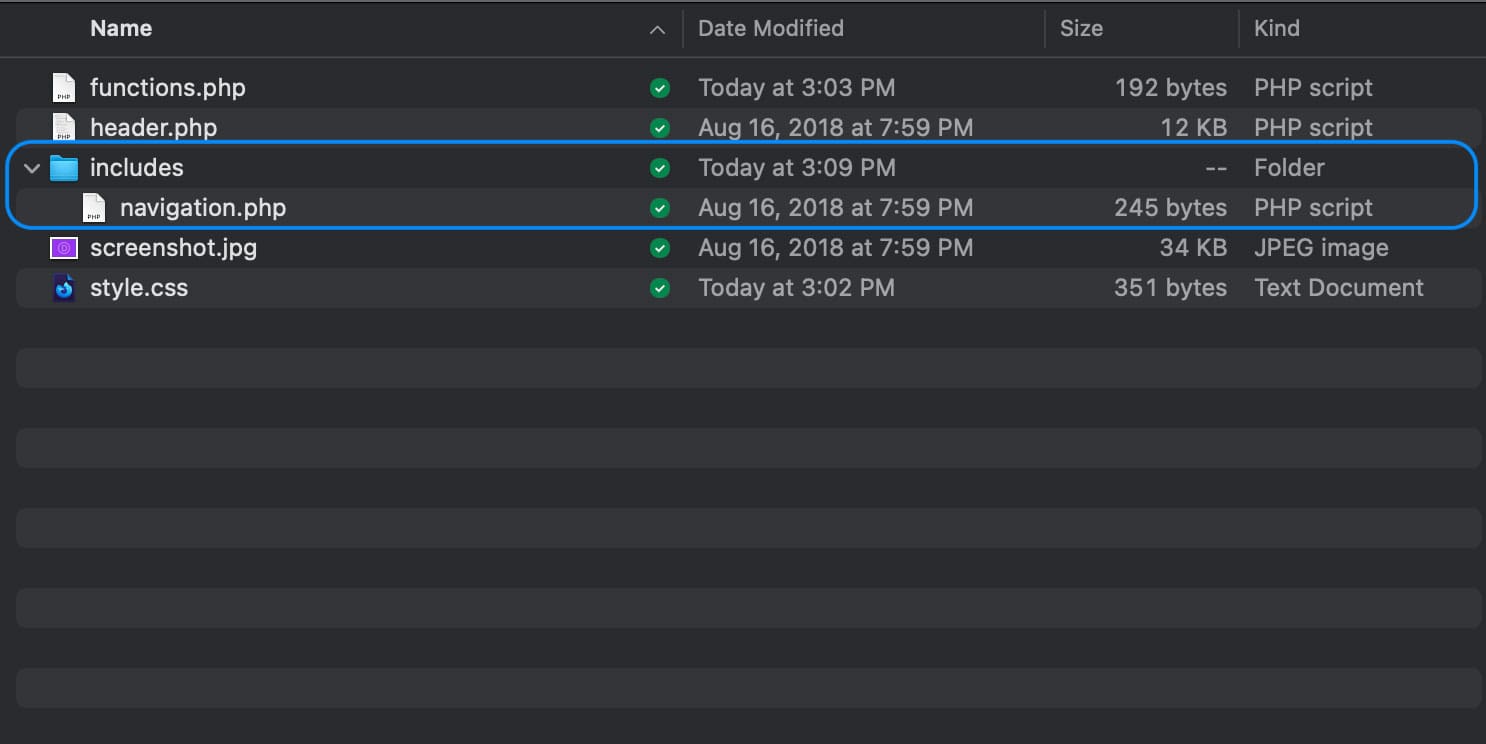This screenshot has height=744, width=1486.
Task: Click the first empty row below style.css
Action: pyautogui.click(x=748, y=328)
